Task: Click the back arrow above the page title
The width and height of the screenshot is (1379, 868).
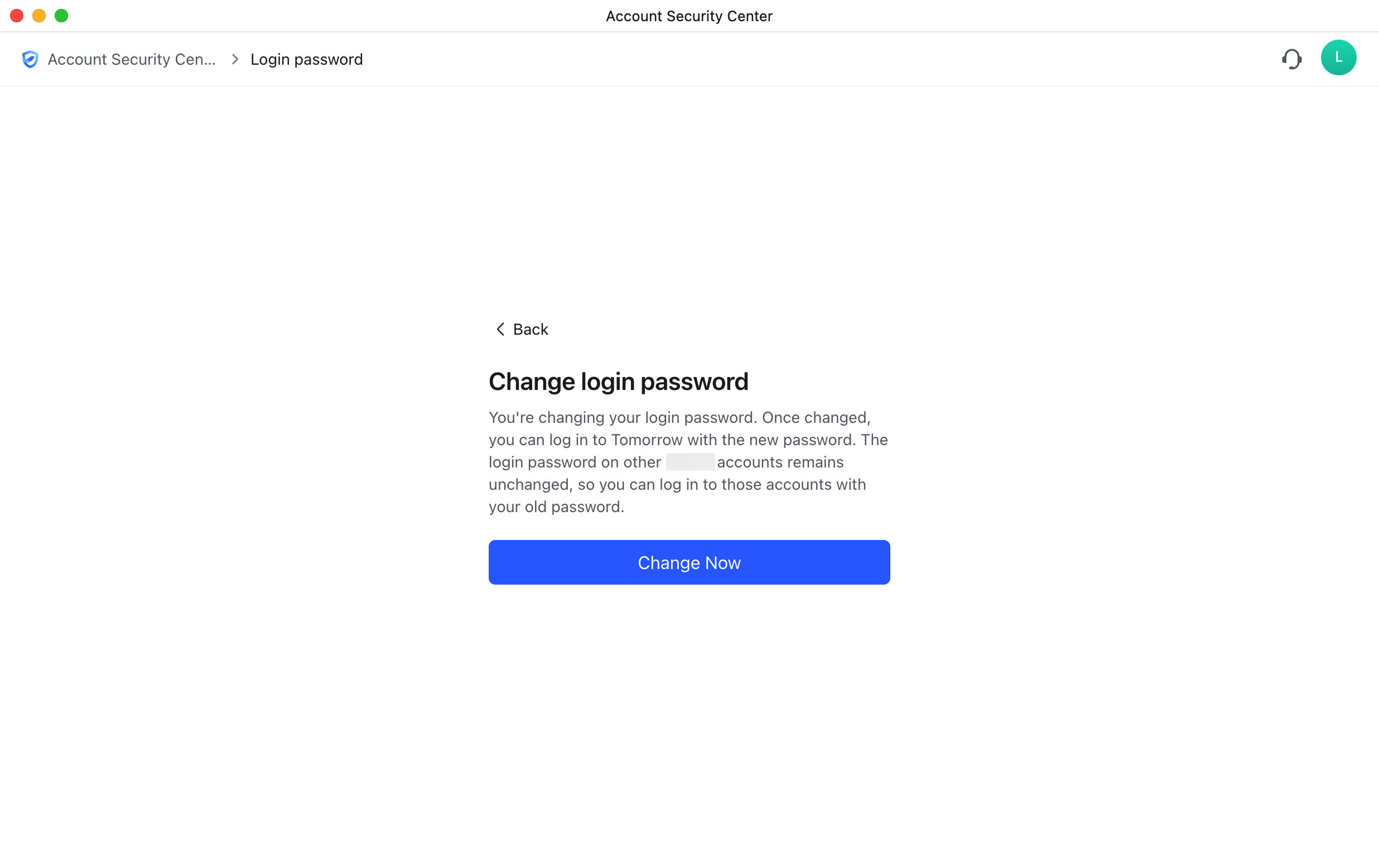Action: click(499, 329)
